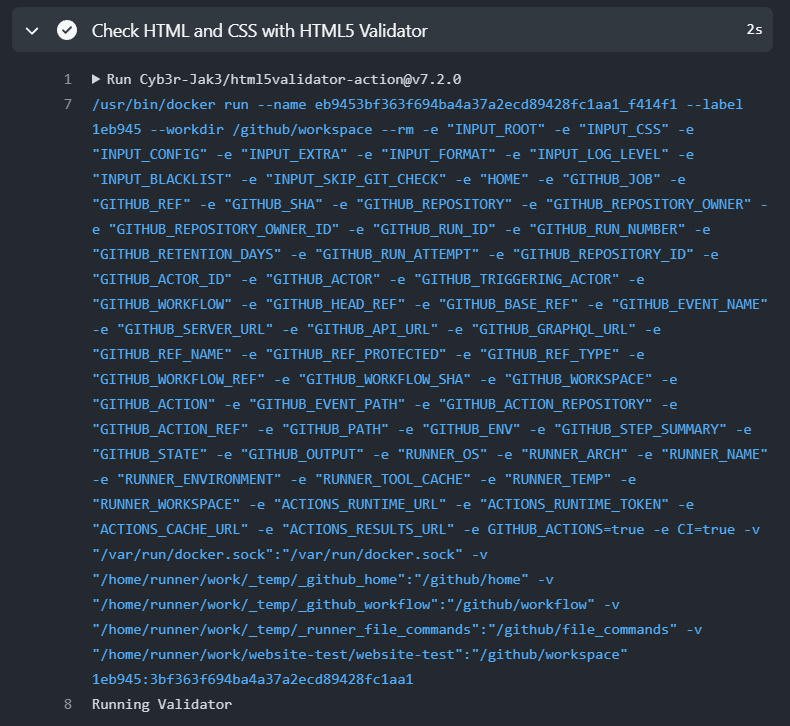This screenshot has width=790, height=726.
Task: Click the "RUNNER_OS" variable text
Action: pyautogui.click(x=442, y=454)
